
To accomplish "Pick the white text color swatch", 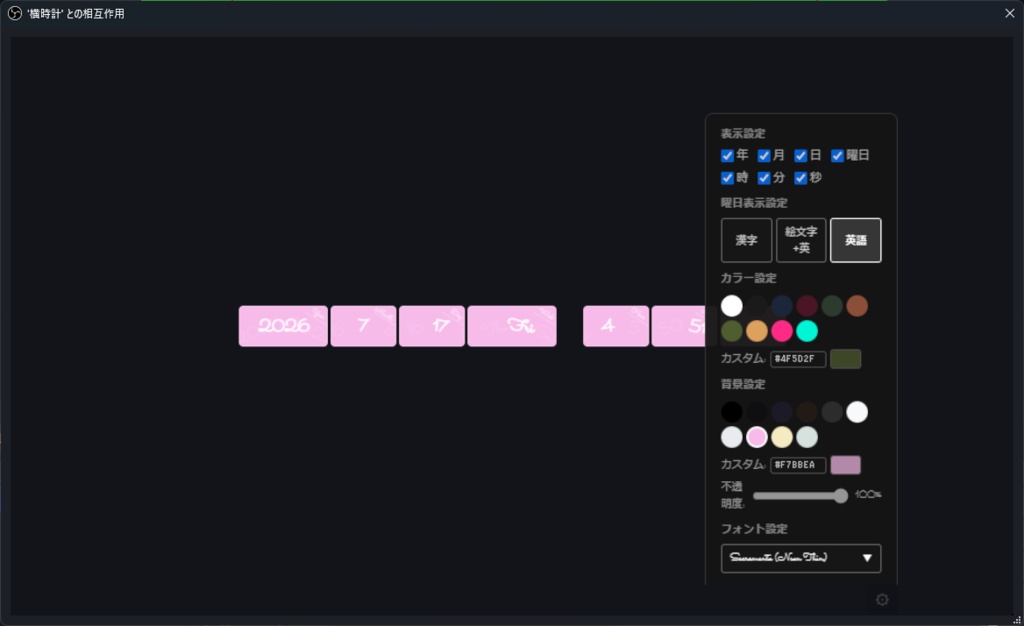I will point(731,305).
